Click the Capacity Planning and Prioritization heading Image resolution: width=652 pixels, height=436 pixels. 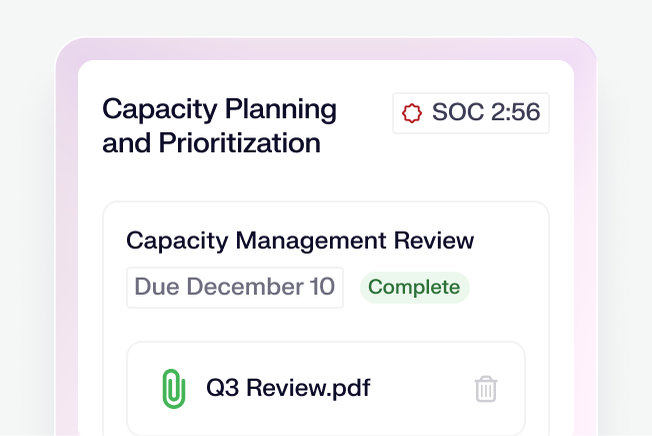point(220,126)
